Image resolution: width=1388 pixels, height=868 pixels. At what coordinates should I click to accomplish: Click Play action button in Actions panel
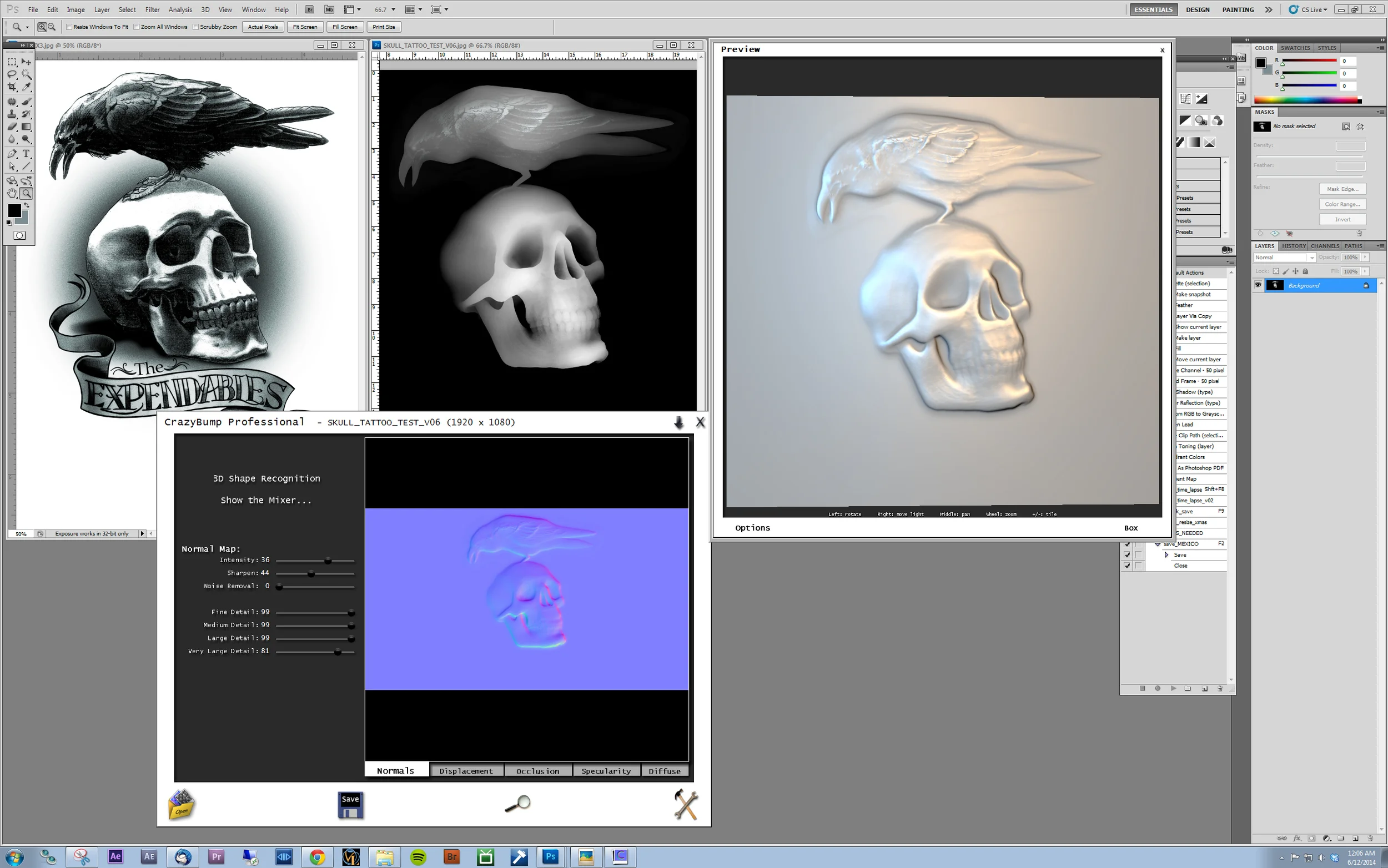coord(1173,688)
